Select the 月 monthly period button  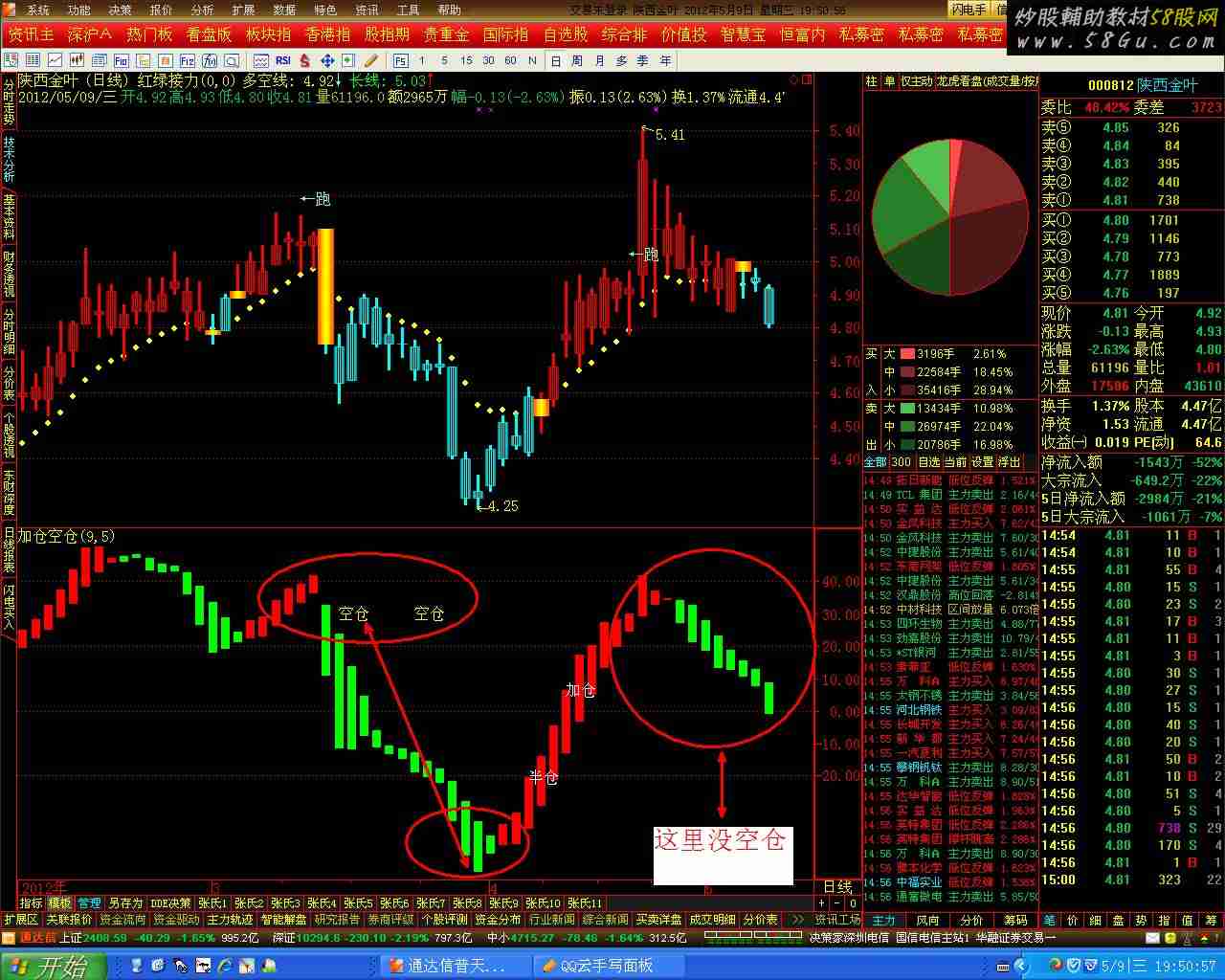click(x=599, y=60)
